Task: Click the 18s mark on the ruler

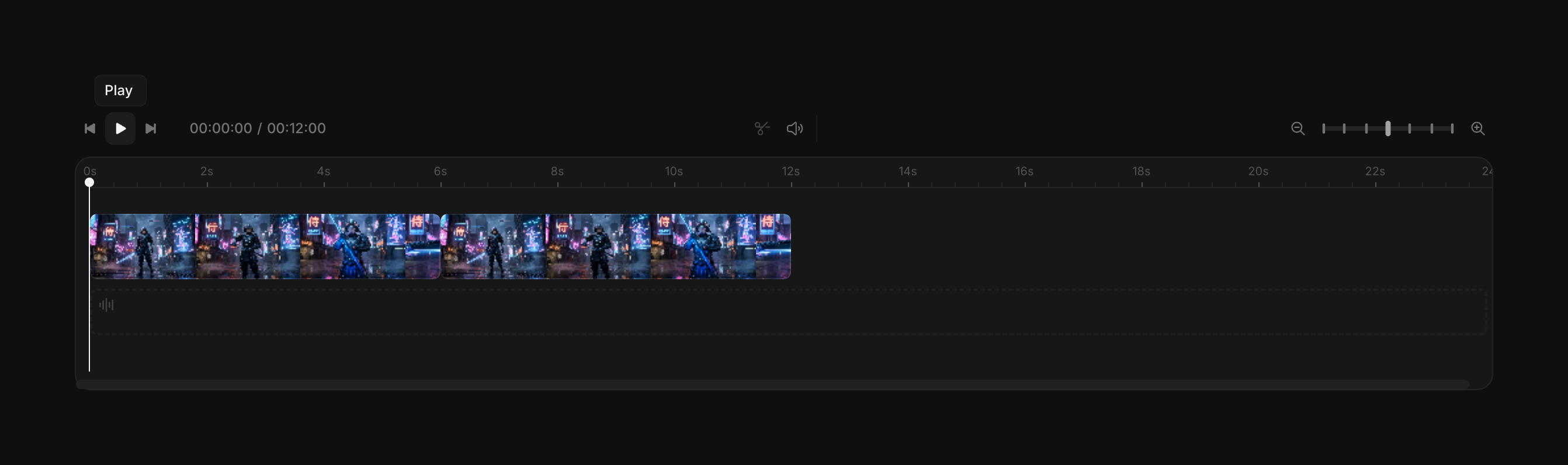Action: [1142, 172]
